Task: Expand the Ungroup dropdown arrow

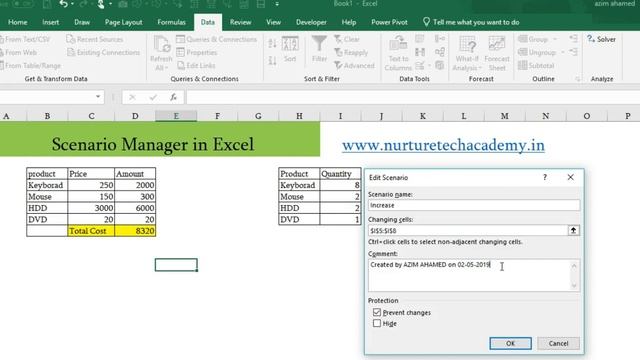Action: tap(562, 52)
